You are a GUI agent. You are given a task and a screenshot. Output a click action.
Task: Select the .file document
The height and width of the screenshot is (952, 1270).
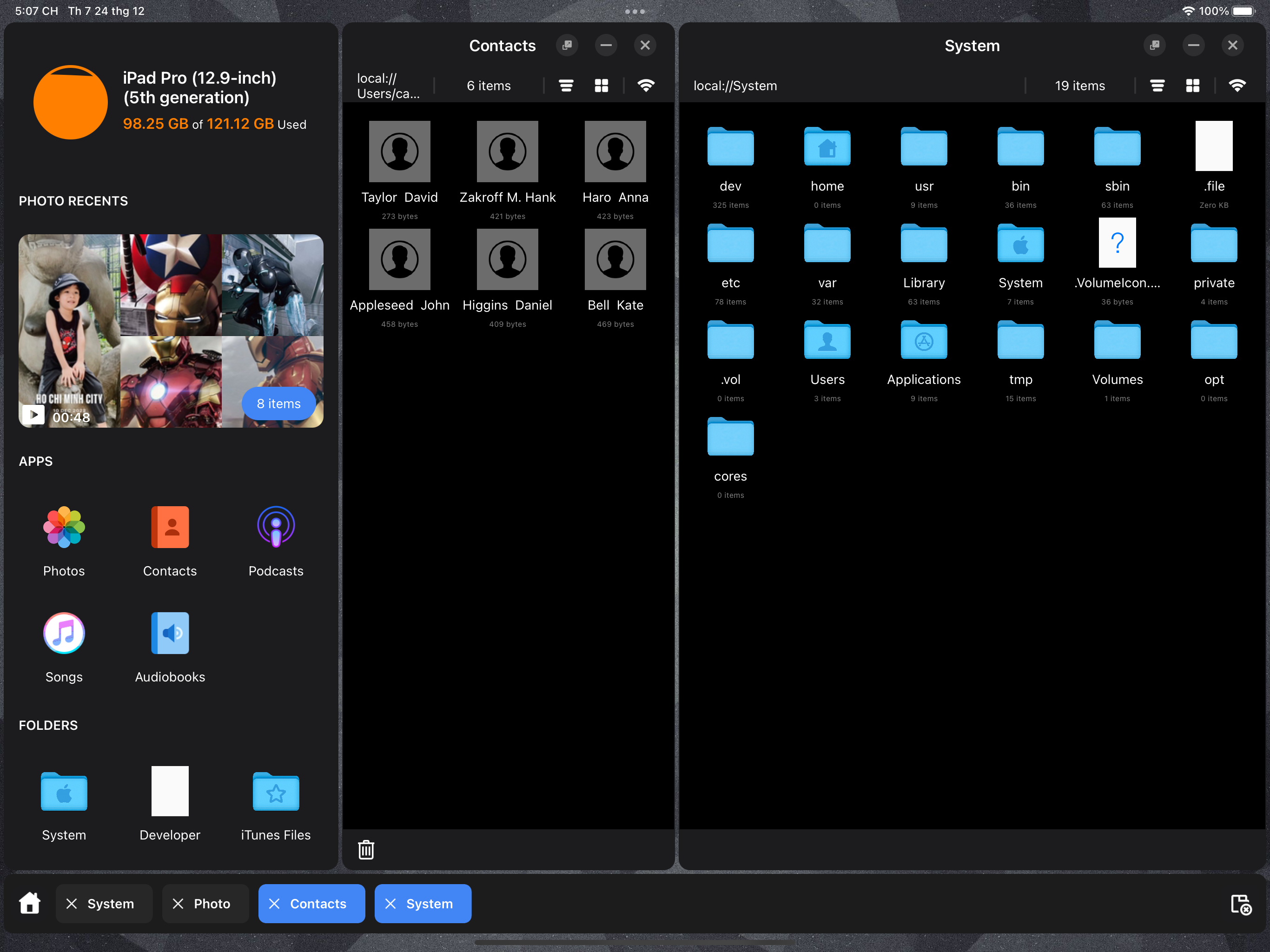pos(1214,146)
